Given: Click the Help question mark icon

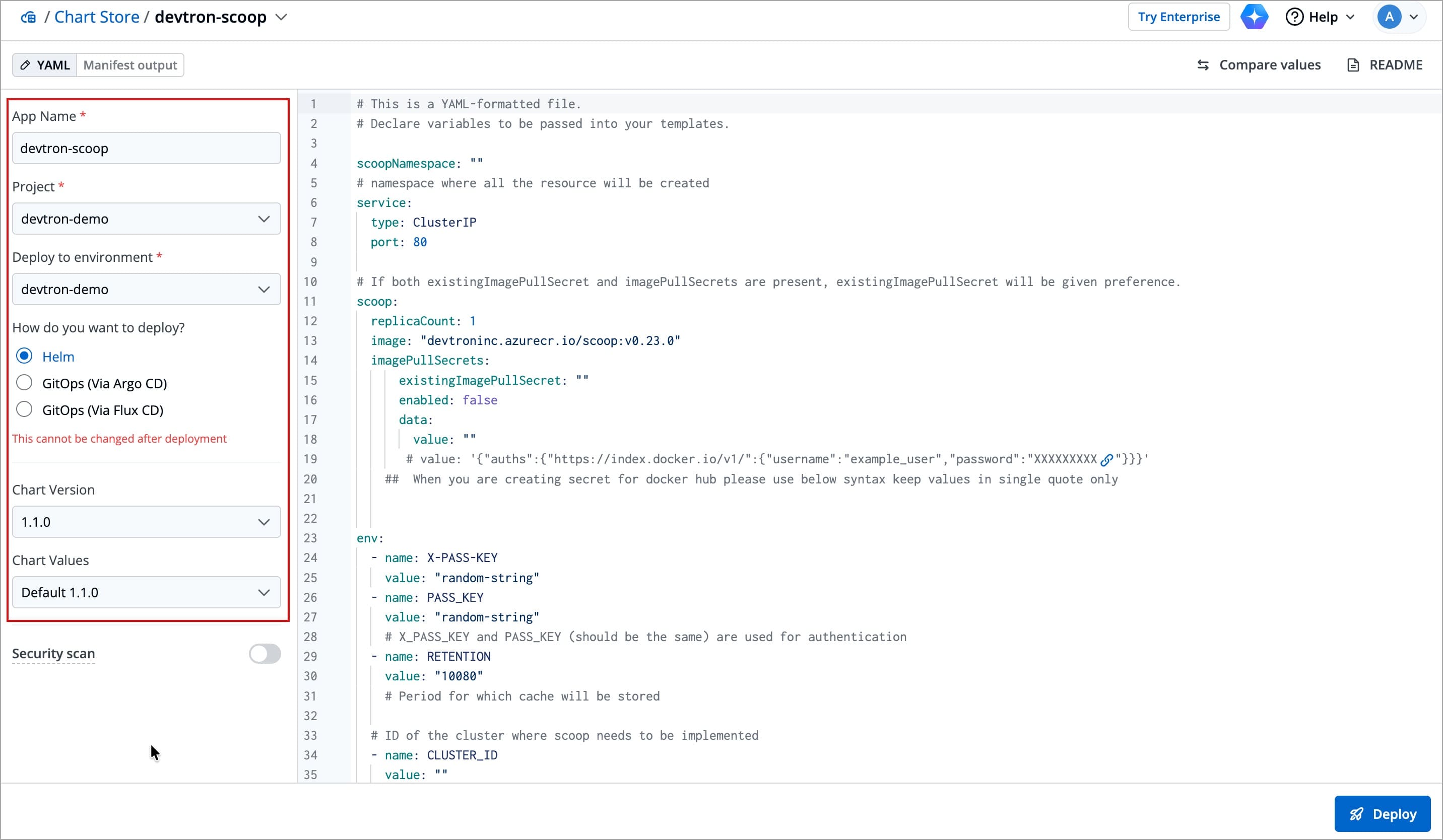Looking at the screenshot, I should point(1294,17).
